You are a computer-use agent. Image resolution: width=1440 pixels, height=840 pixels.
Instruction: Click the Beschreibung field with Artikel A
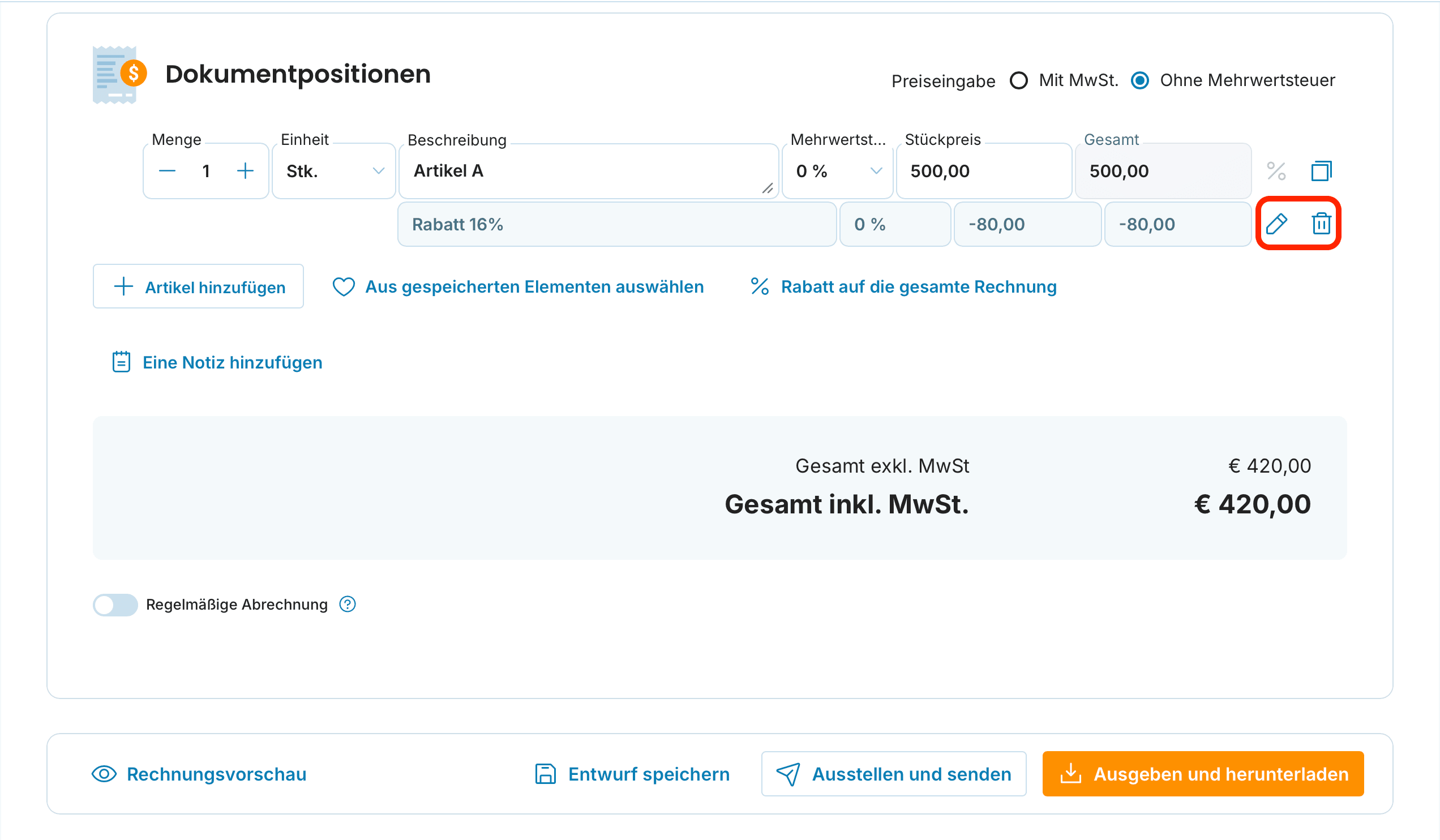[x=589, y=171]
